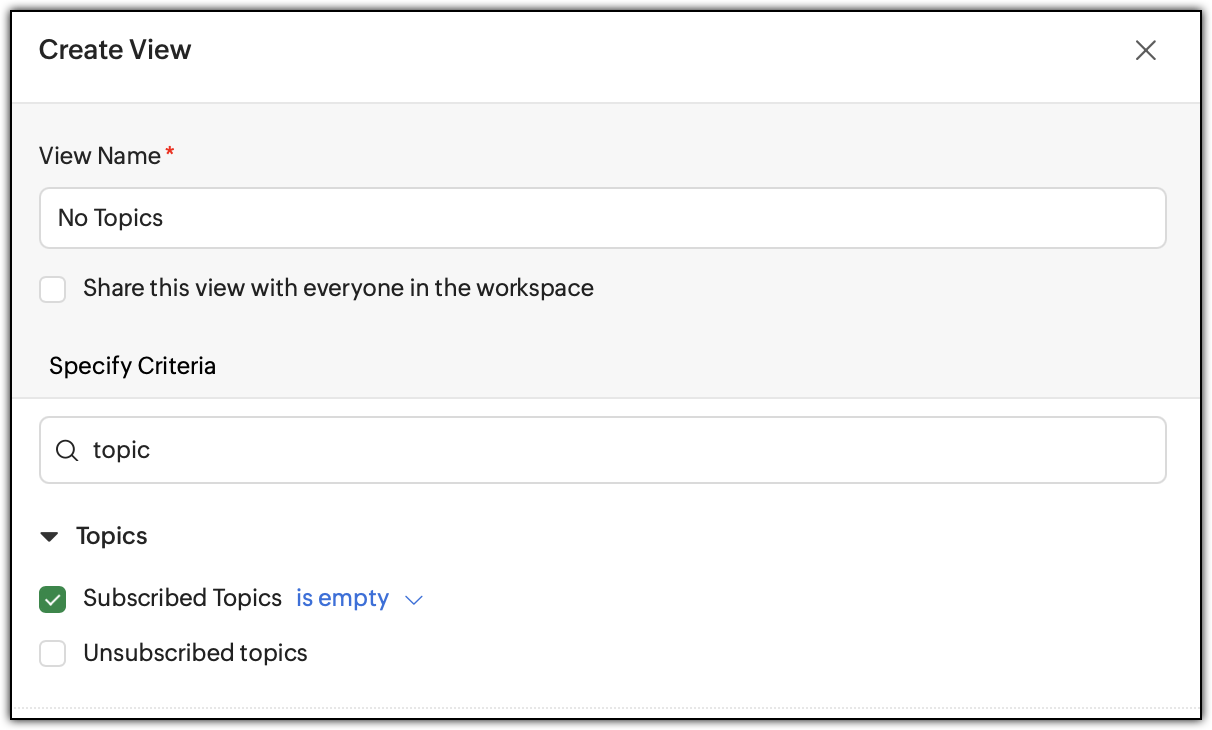Image resolution: width=1212 pixels, height=730 pixels.
Task: Focus the View Name field containing 'No Topics'
Action: (x=603, y=218)
